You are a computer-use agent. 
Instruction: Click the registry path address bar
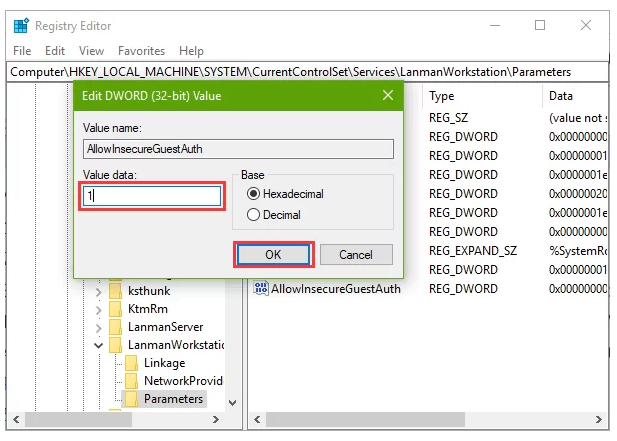pos(307,72)
